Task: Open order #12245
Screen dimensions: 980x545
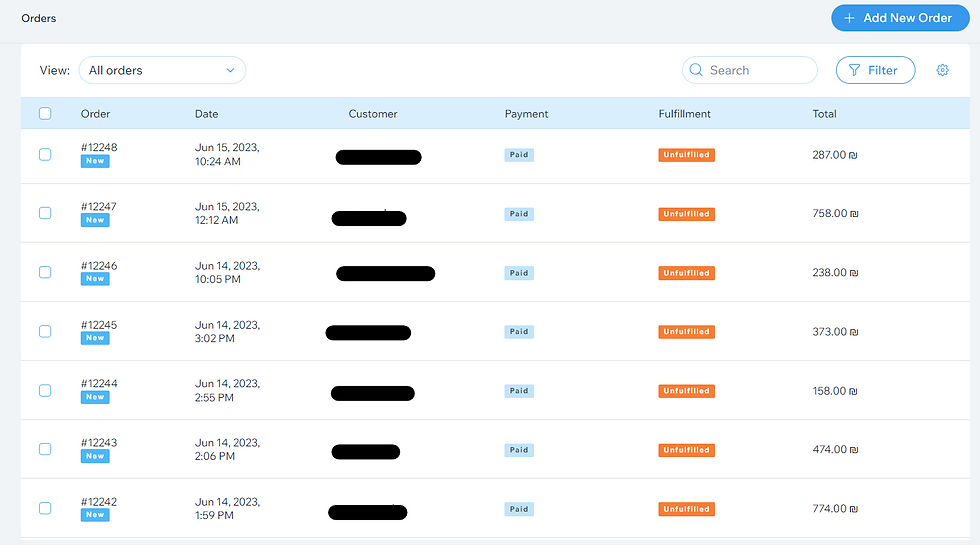Action: (x=99, y=324)
